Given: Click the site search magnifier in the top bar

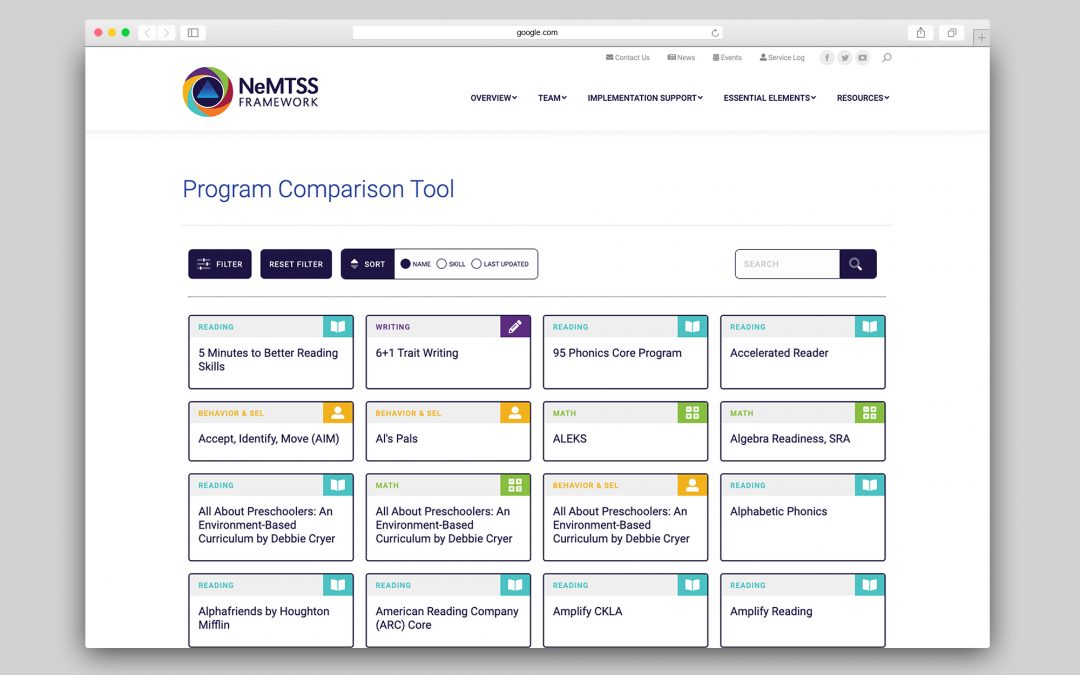Looking at the screenshot, I should tap(886, 58).
